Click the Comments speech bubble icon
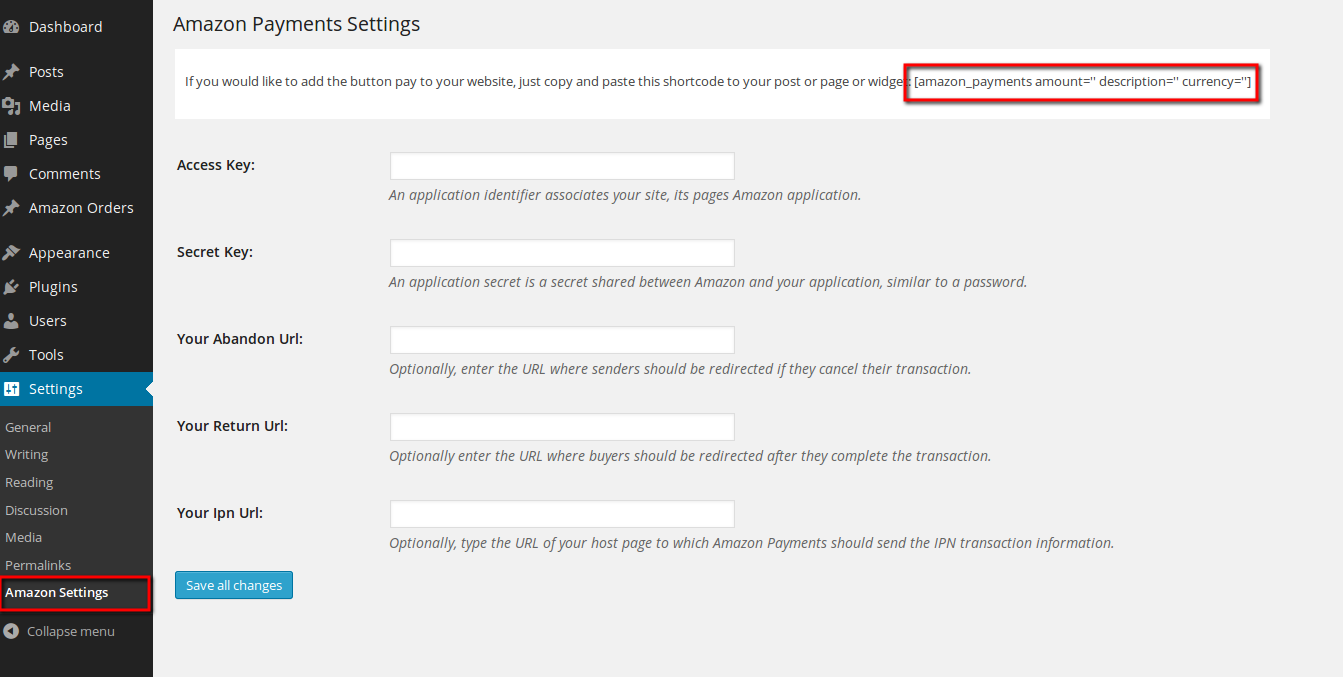The image size is (1343, 677). pos(11,174)
